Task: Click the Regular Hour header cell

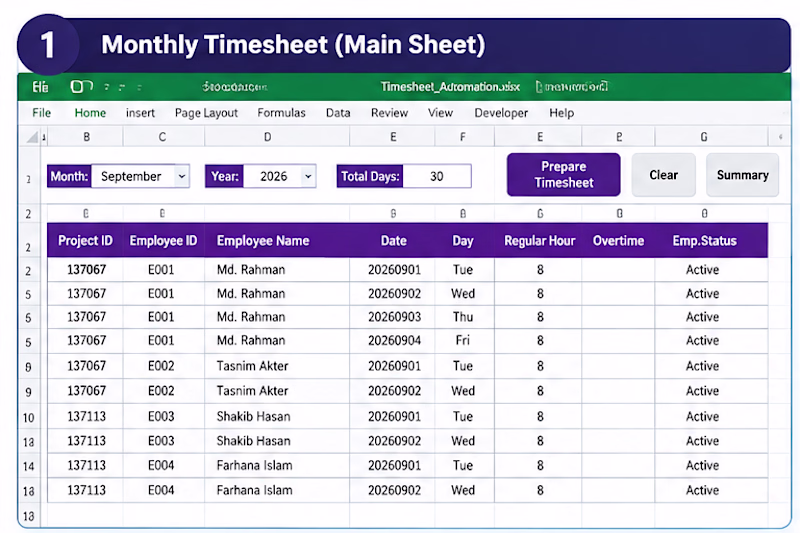Action: click(x=539, y=241)
